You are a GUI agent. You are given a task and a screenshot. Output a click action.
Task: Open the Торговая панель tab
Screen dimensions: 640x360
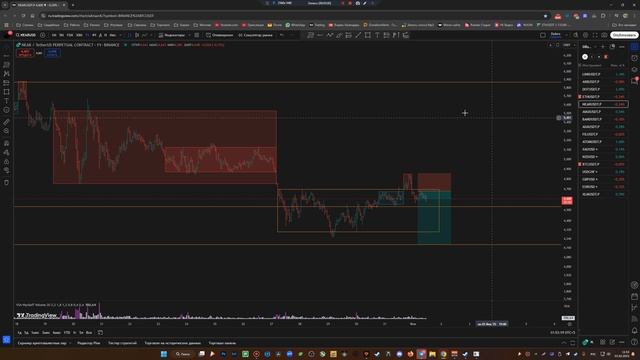coord(222,343)
